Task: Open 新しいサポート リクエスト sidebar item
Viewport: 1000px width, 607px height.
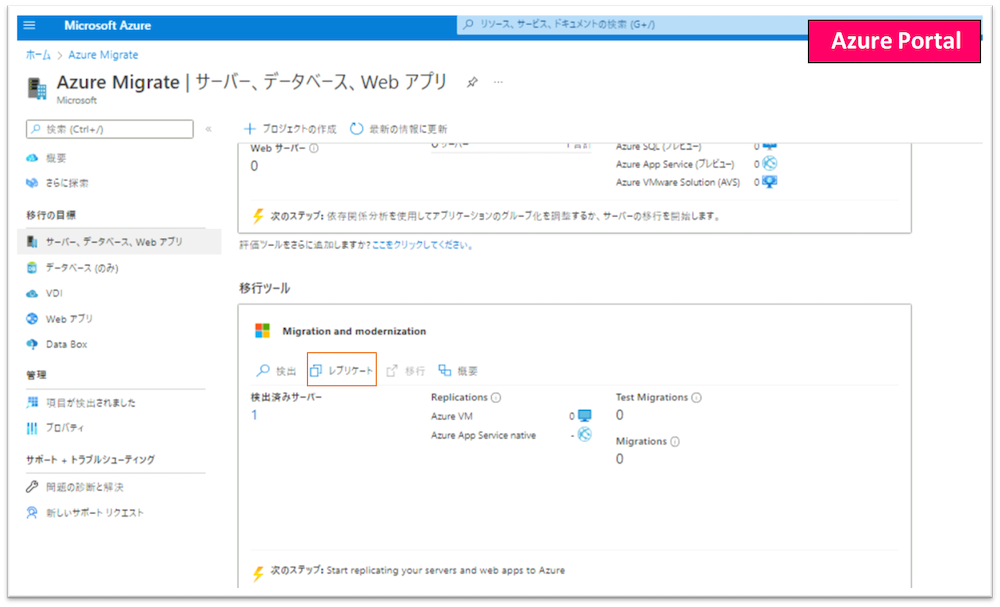Action: point(94,513)
